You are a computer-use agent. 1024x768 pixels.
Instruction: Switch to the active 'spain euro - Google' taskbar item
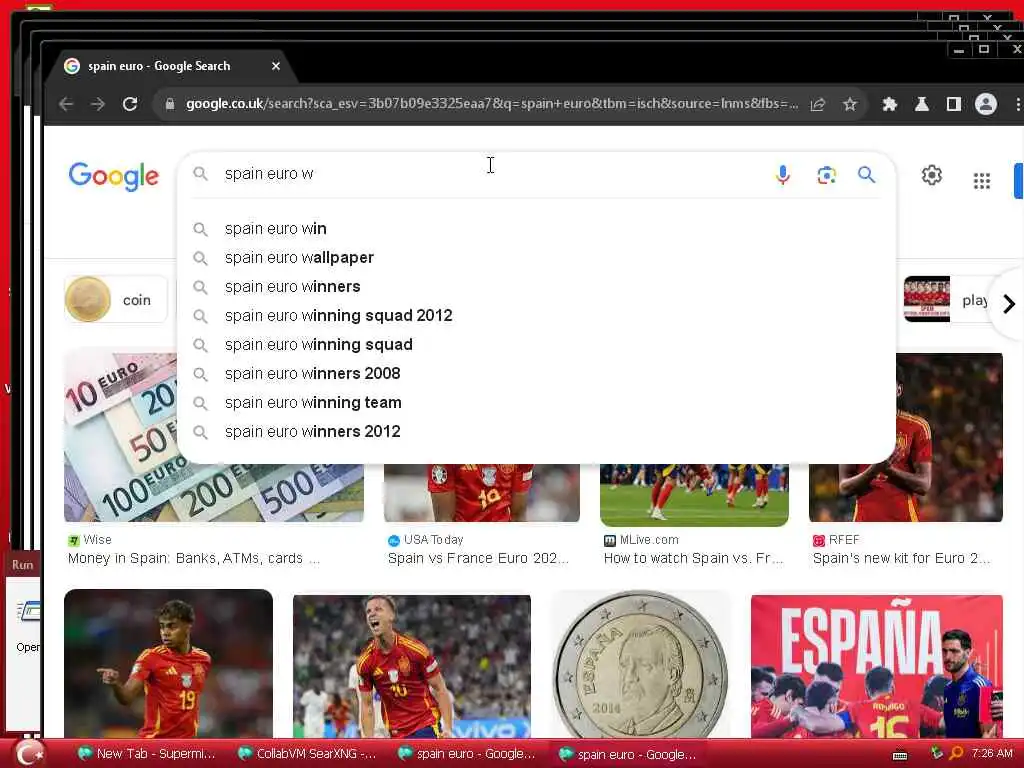coord(627,754)
